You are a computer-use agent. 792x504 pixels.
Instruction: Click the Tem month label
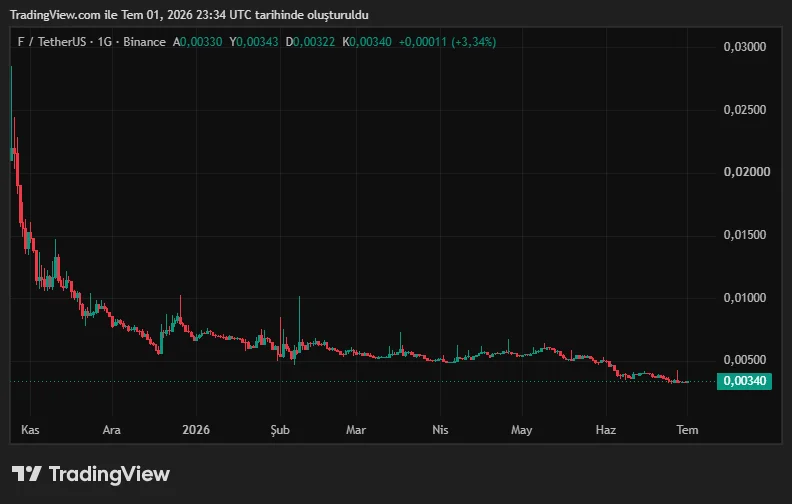tap(687, 430)
